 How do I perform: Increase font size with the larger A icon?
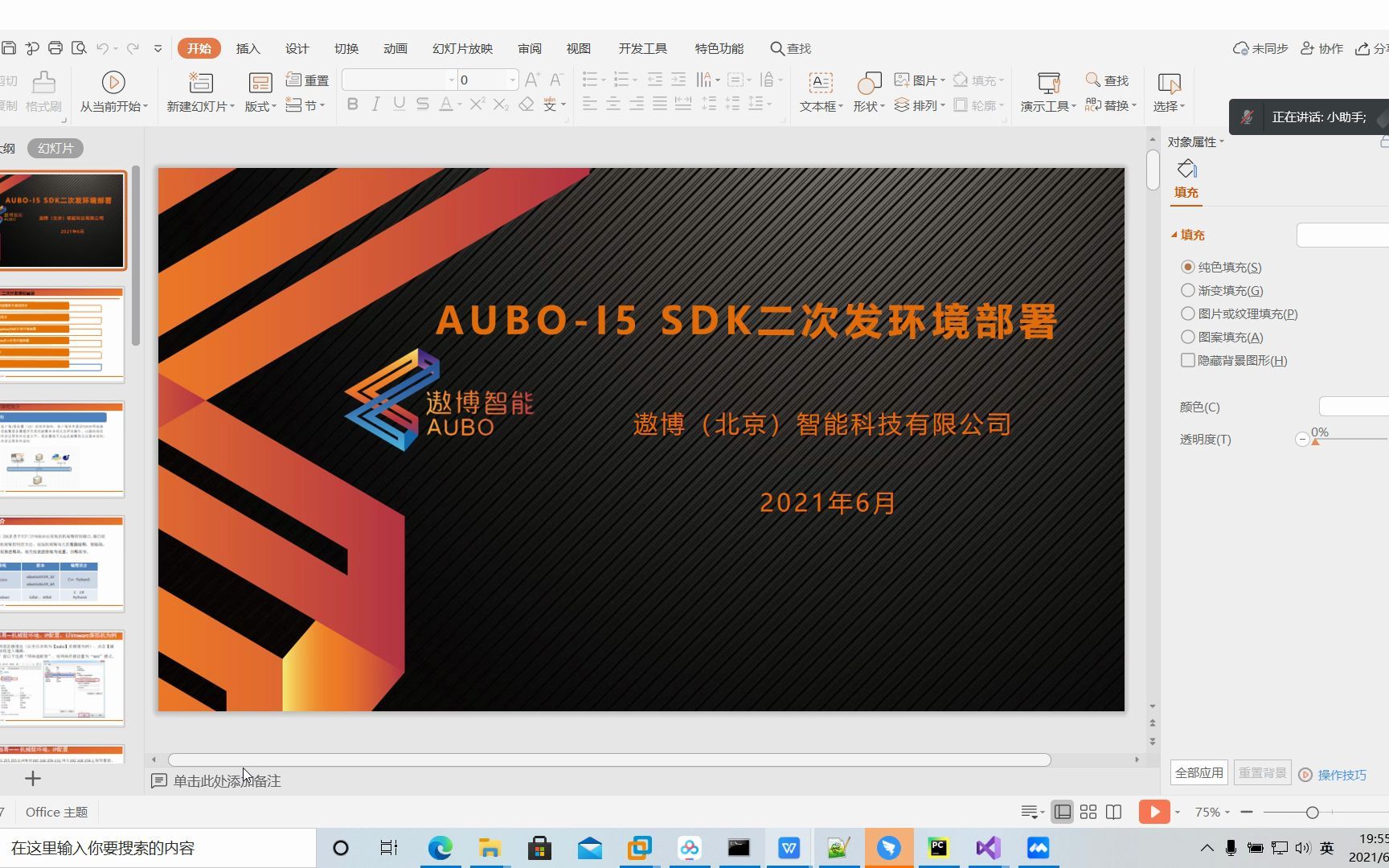click(x=532, y=80)
